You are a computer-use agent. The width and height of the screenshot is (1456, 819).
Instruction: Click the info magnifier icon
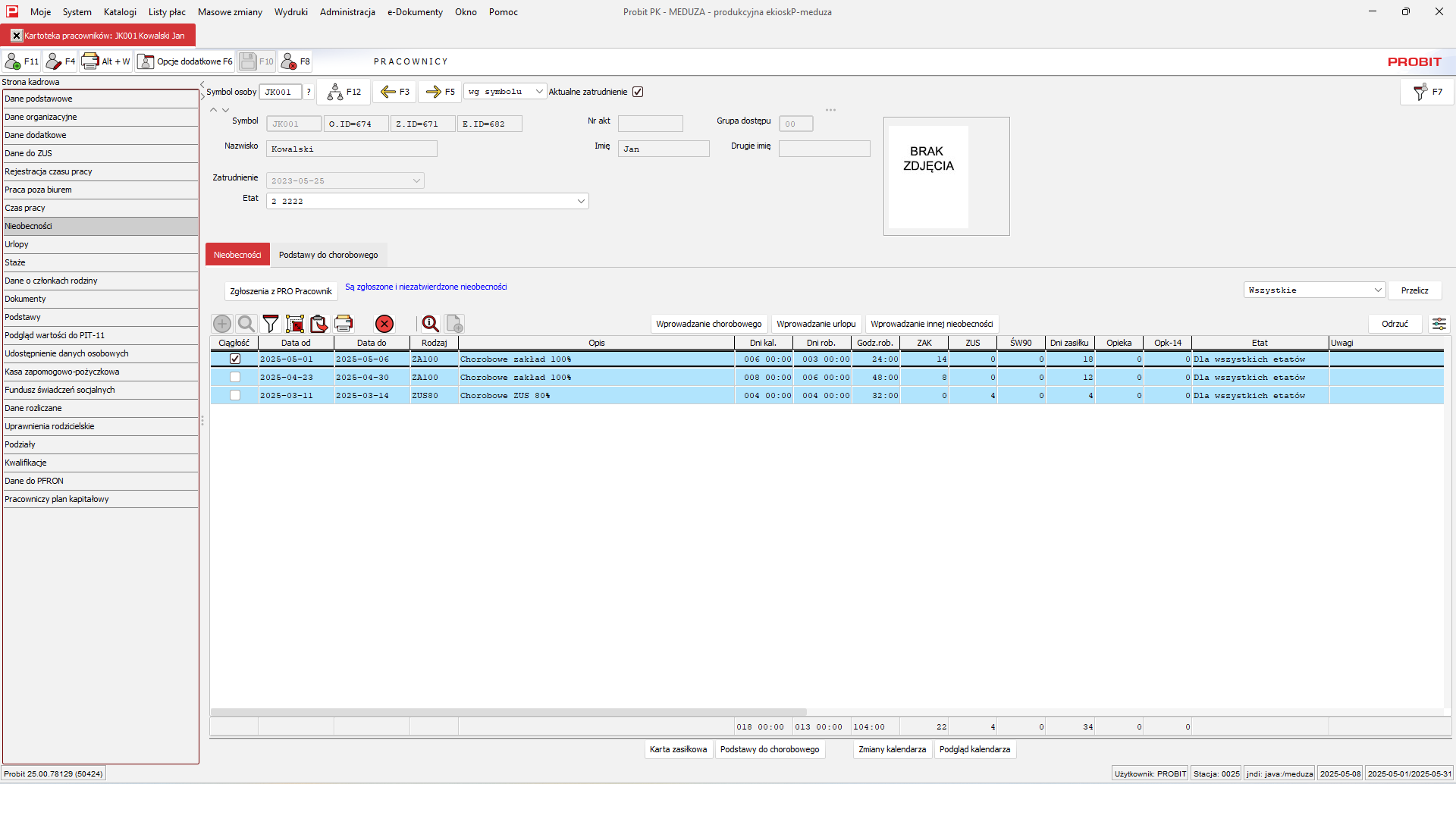431,324
